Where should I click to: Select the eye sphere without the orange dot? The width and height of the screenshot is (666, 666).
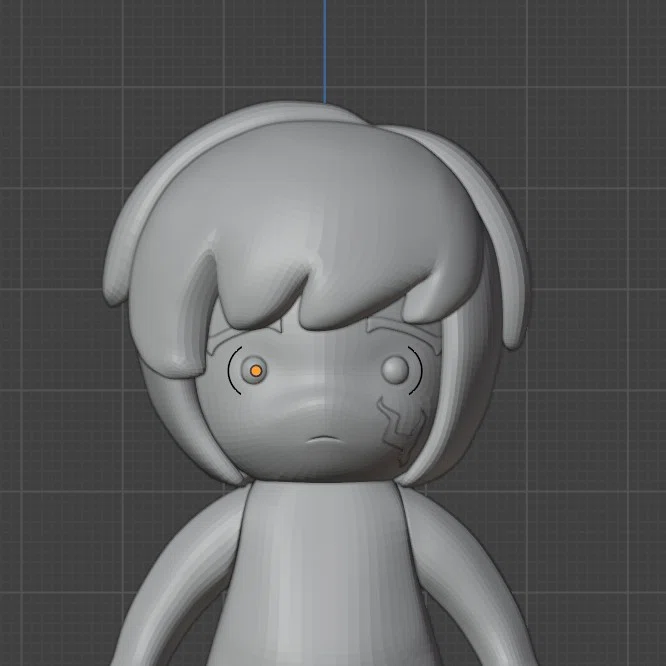[x=395, y=370]
